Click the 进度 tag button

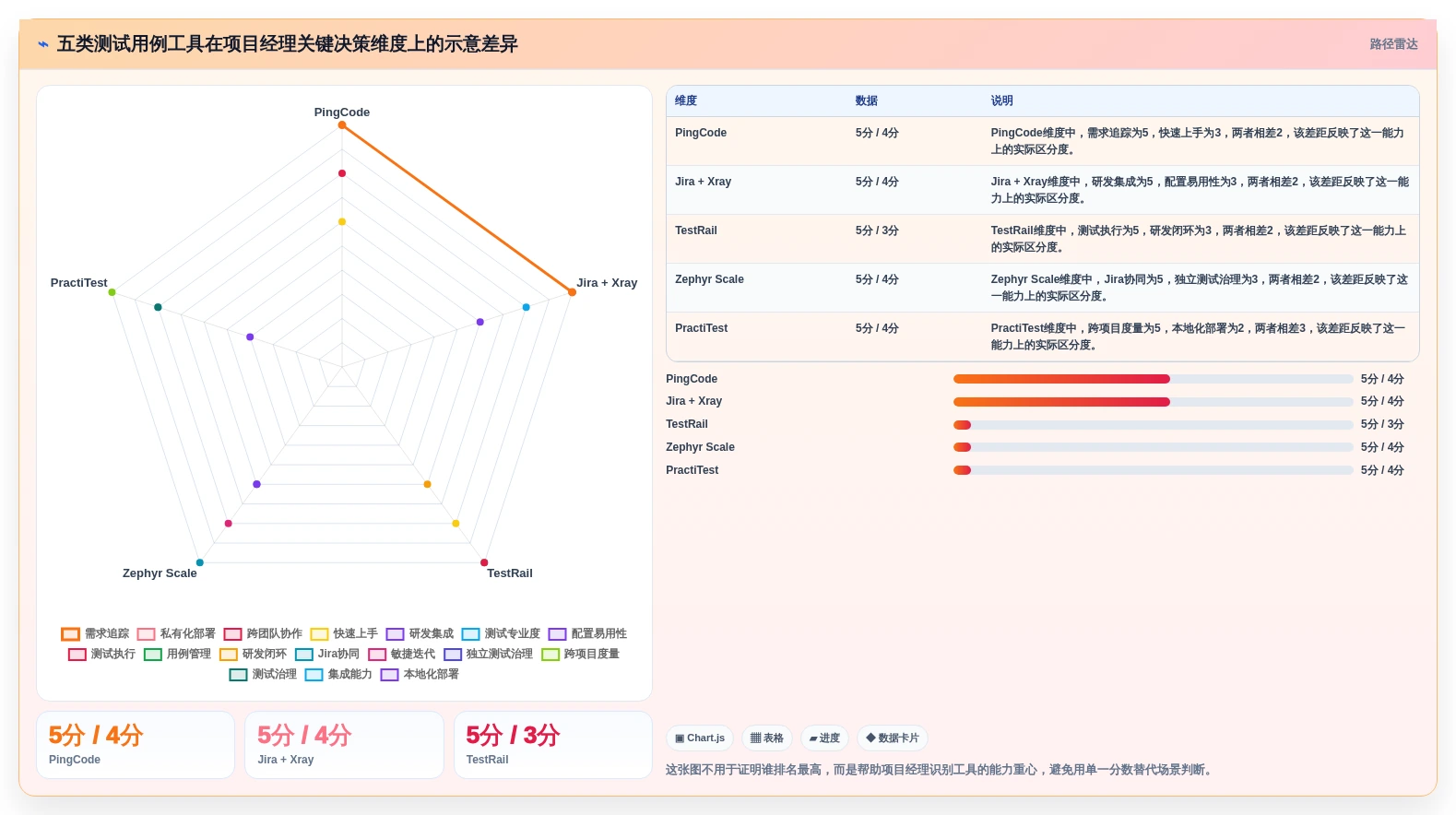(824, 738)
